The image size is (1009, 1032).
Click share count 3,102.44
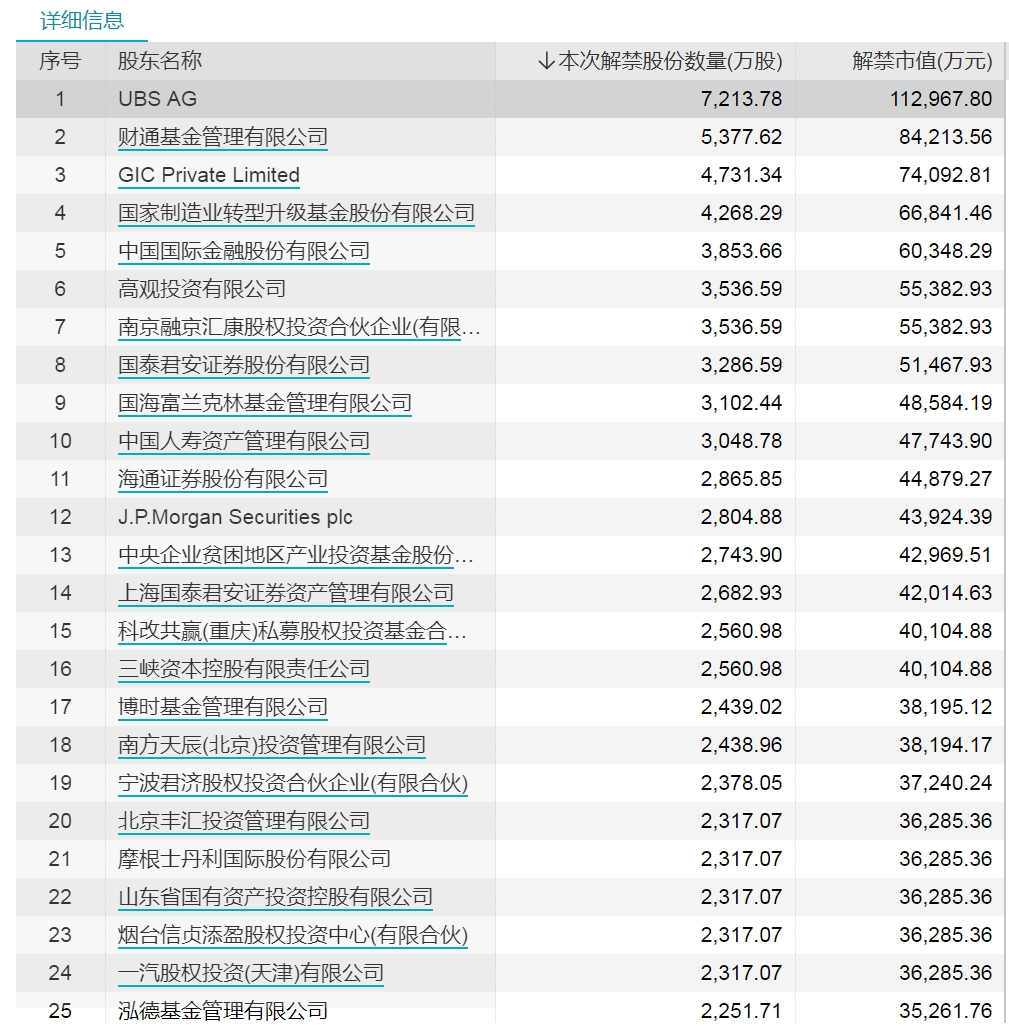point(741,403)
